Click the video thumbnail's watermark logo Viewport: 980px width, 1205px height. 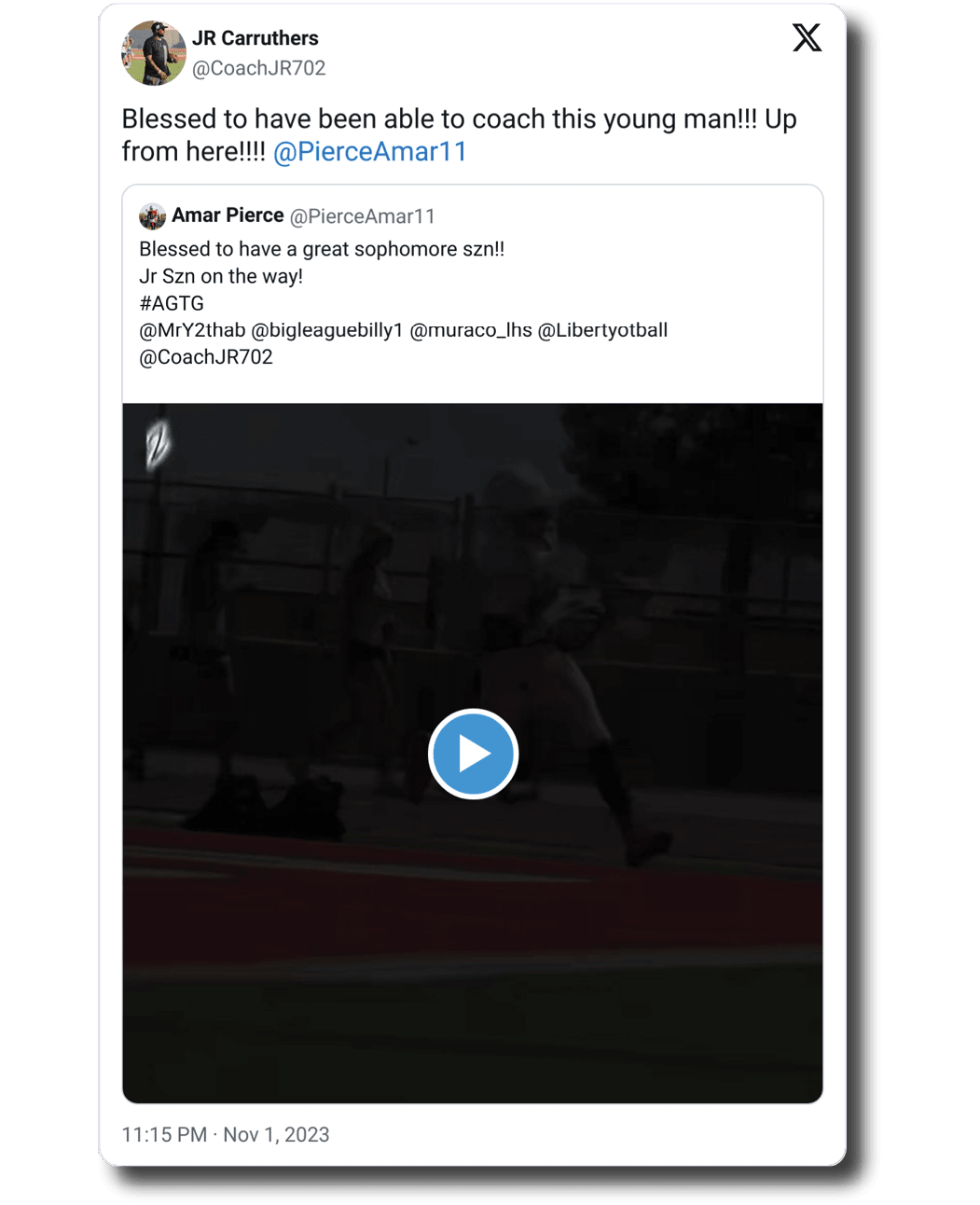point(158,443)
